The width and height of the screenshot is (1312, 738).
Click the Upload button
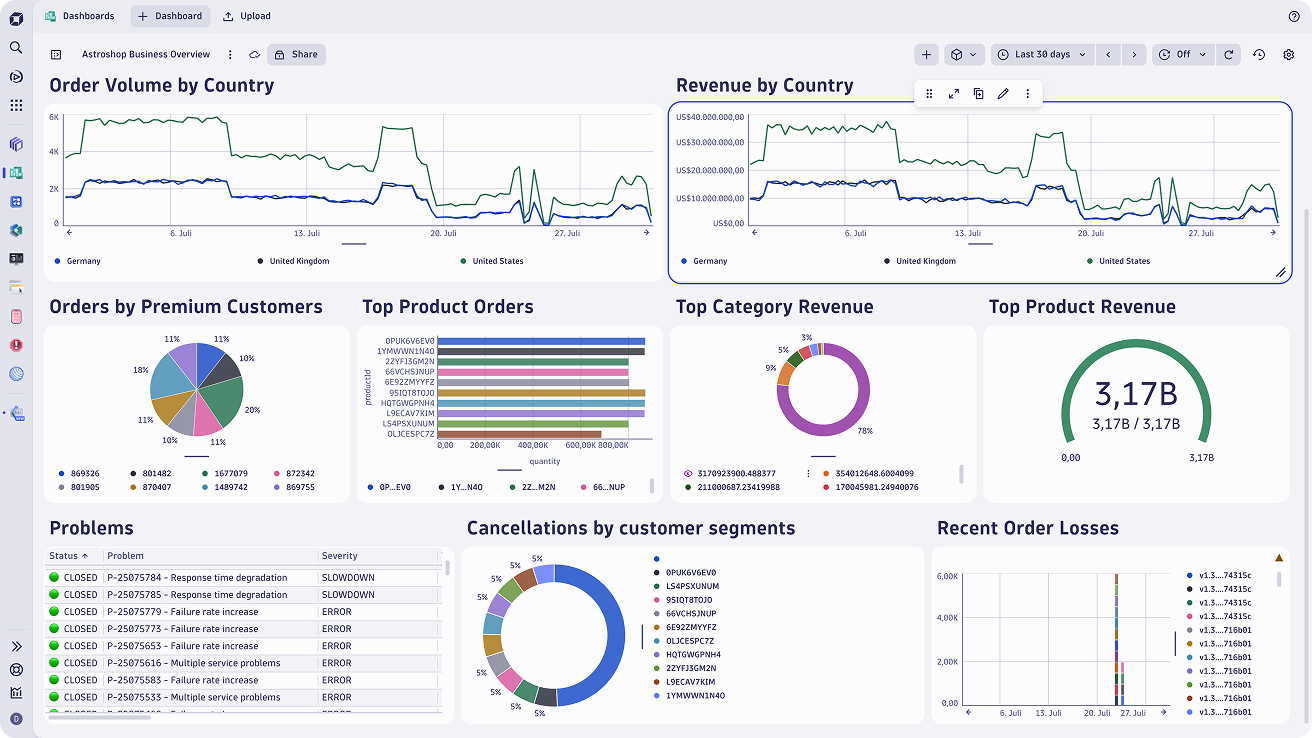[x=246, y=16]
